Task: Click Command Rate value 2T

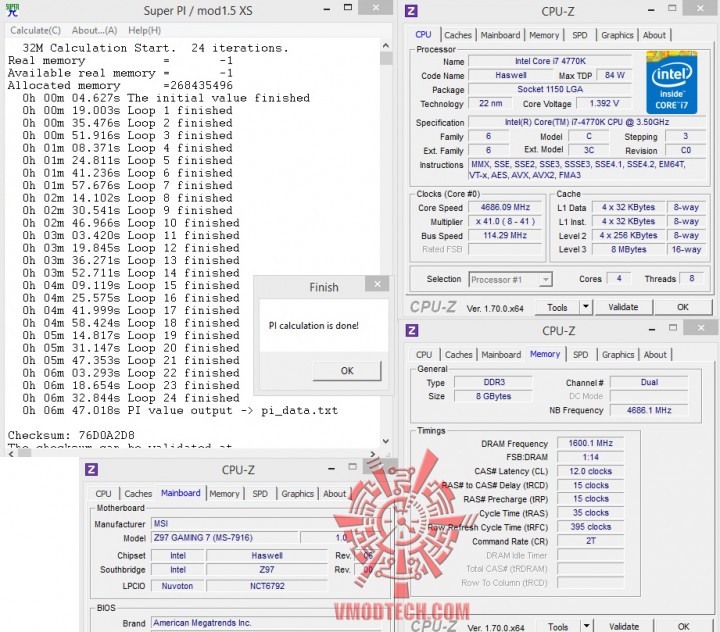Action: point(591,541)
